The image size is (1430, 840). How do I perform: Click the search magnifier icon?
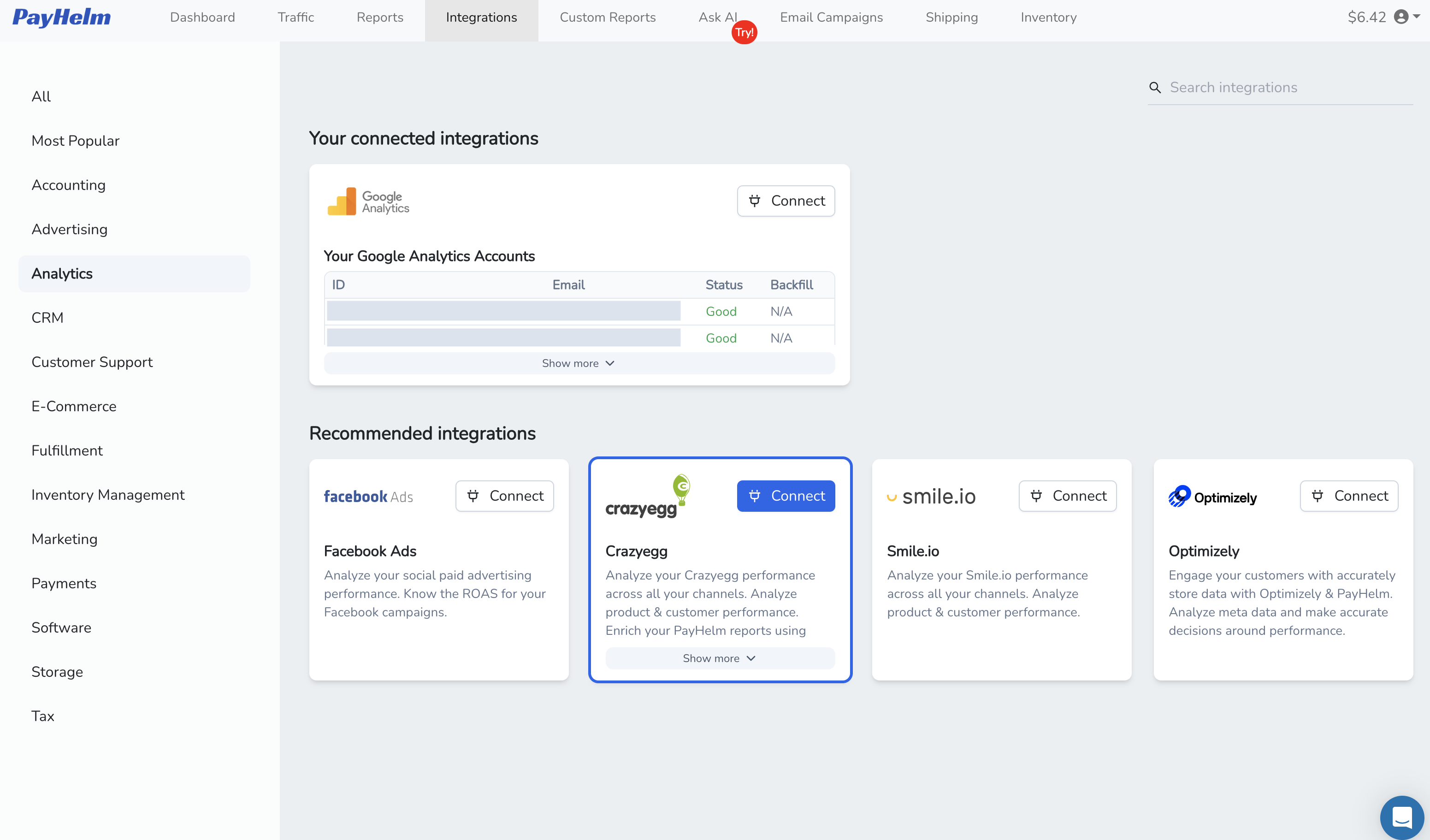[x=1155, y=88]
